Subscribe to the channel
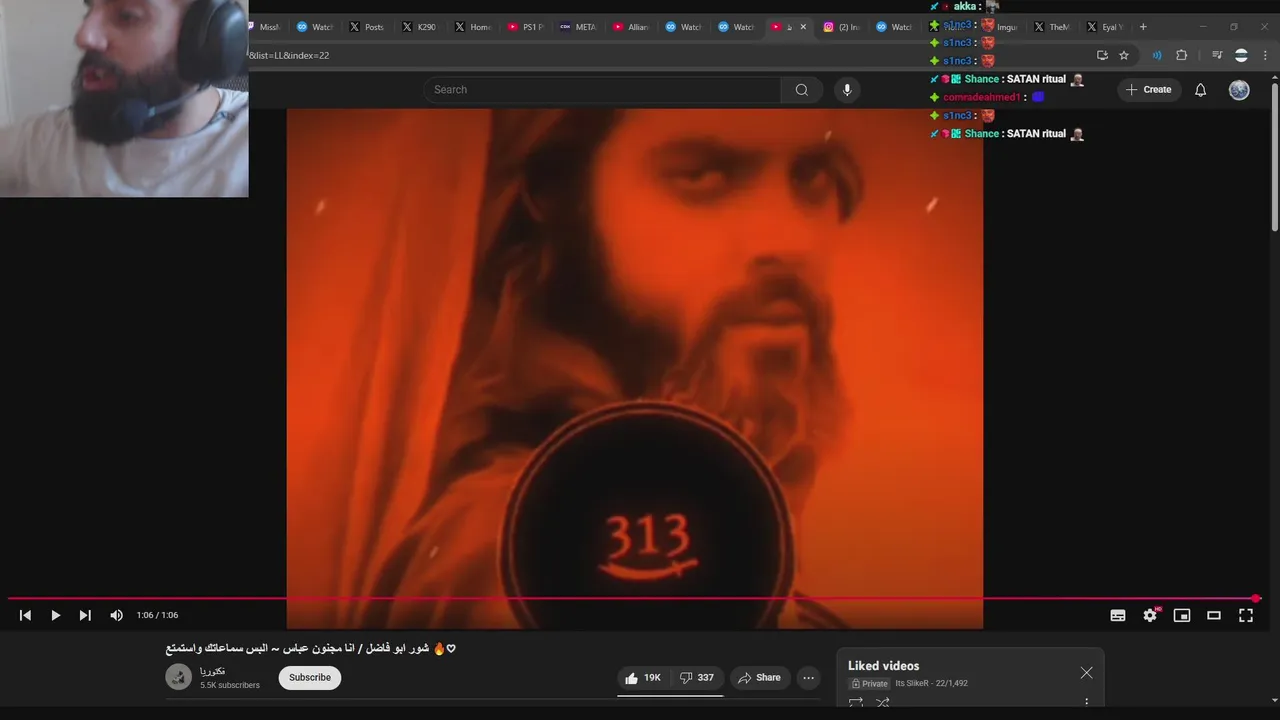Screen dimensions: 1280x720 point(310,678)
